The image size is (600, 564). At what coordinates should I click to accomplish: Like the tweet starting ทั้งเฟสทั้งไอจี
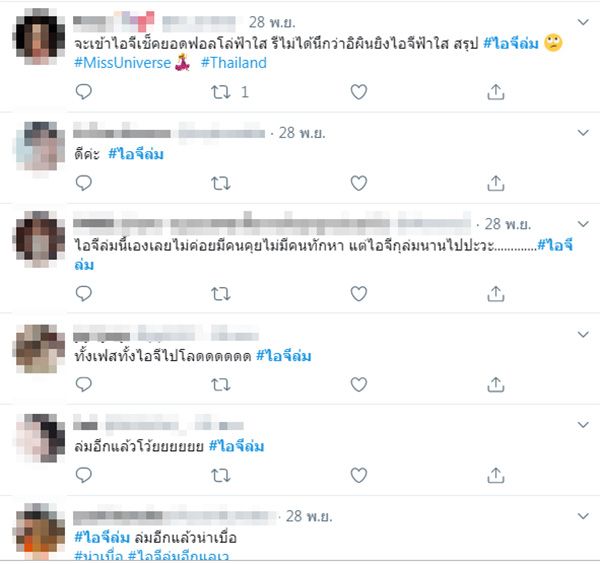359,384
